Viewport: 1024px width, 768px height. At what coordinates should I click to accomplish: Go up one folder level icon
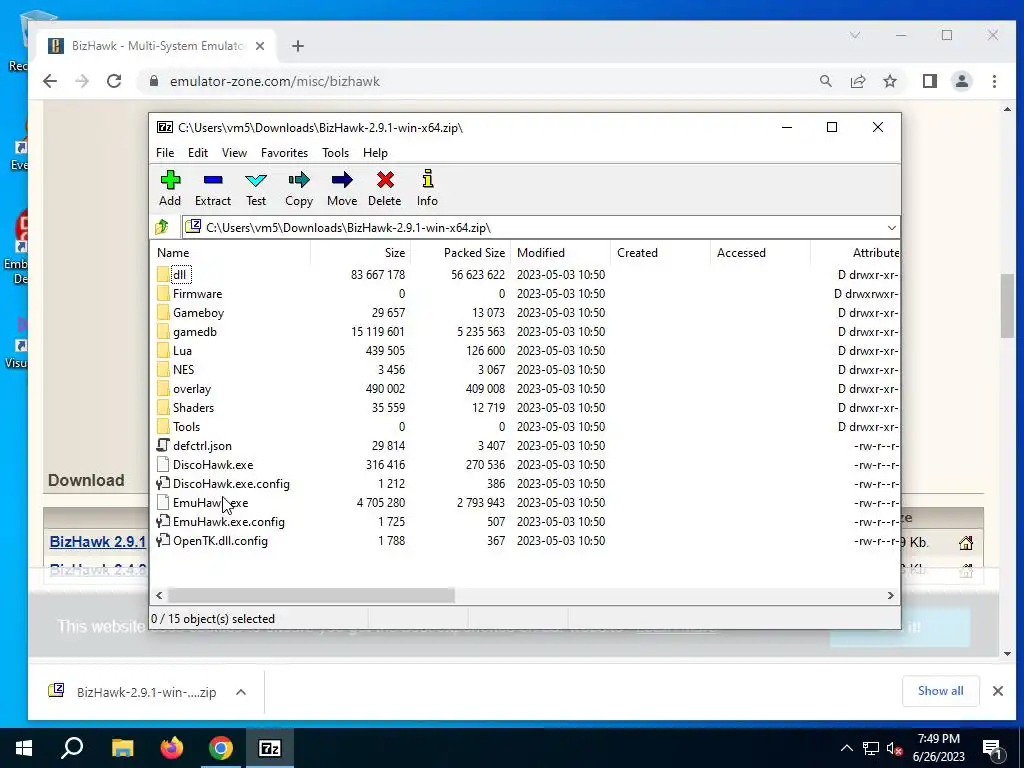pyautogui.click(x=162, y=227)
